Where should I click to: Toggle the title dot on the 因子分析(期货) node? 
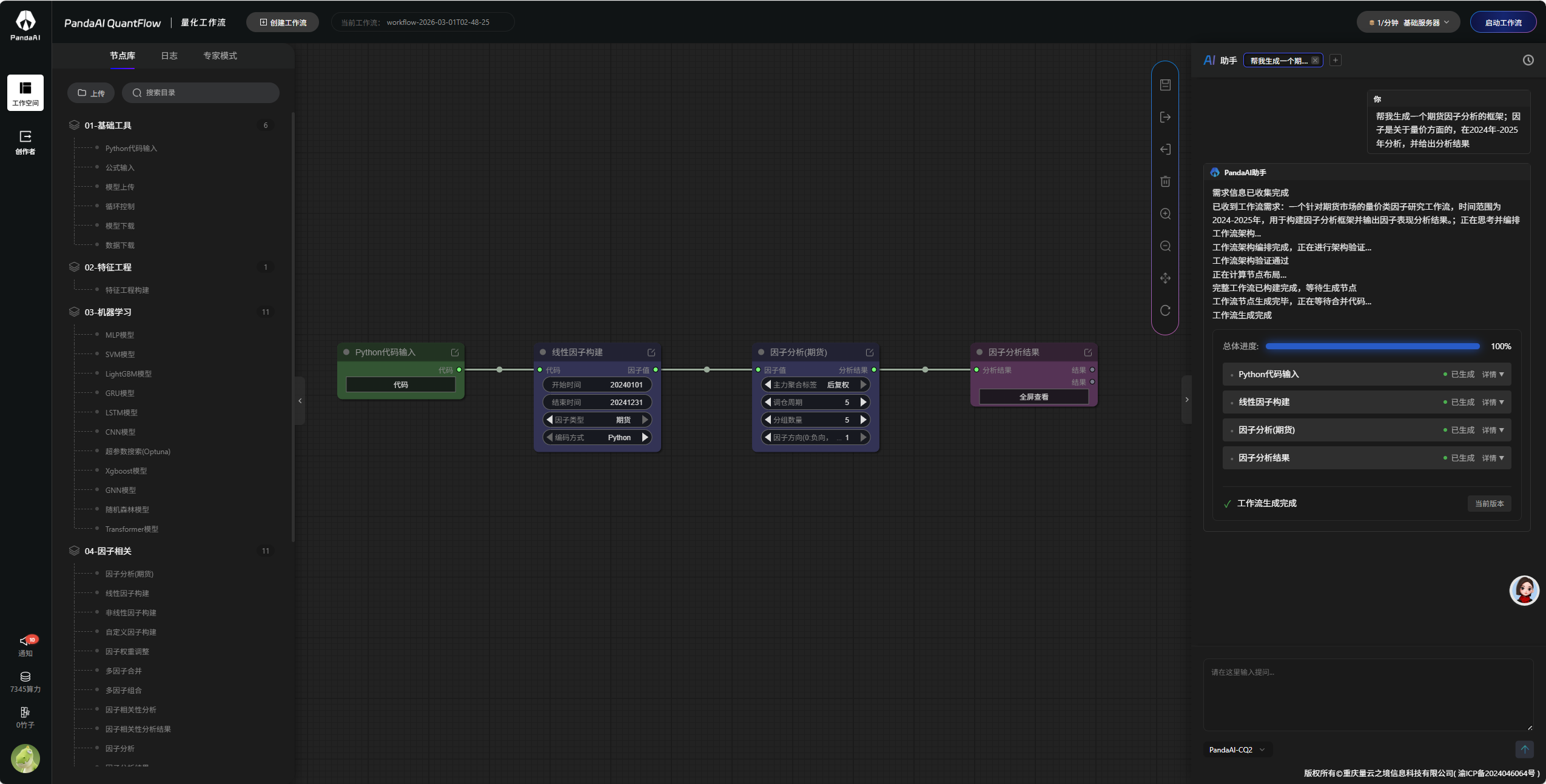coord(761,352)
